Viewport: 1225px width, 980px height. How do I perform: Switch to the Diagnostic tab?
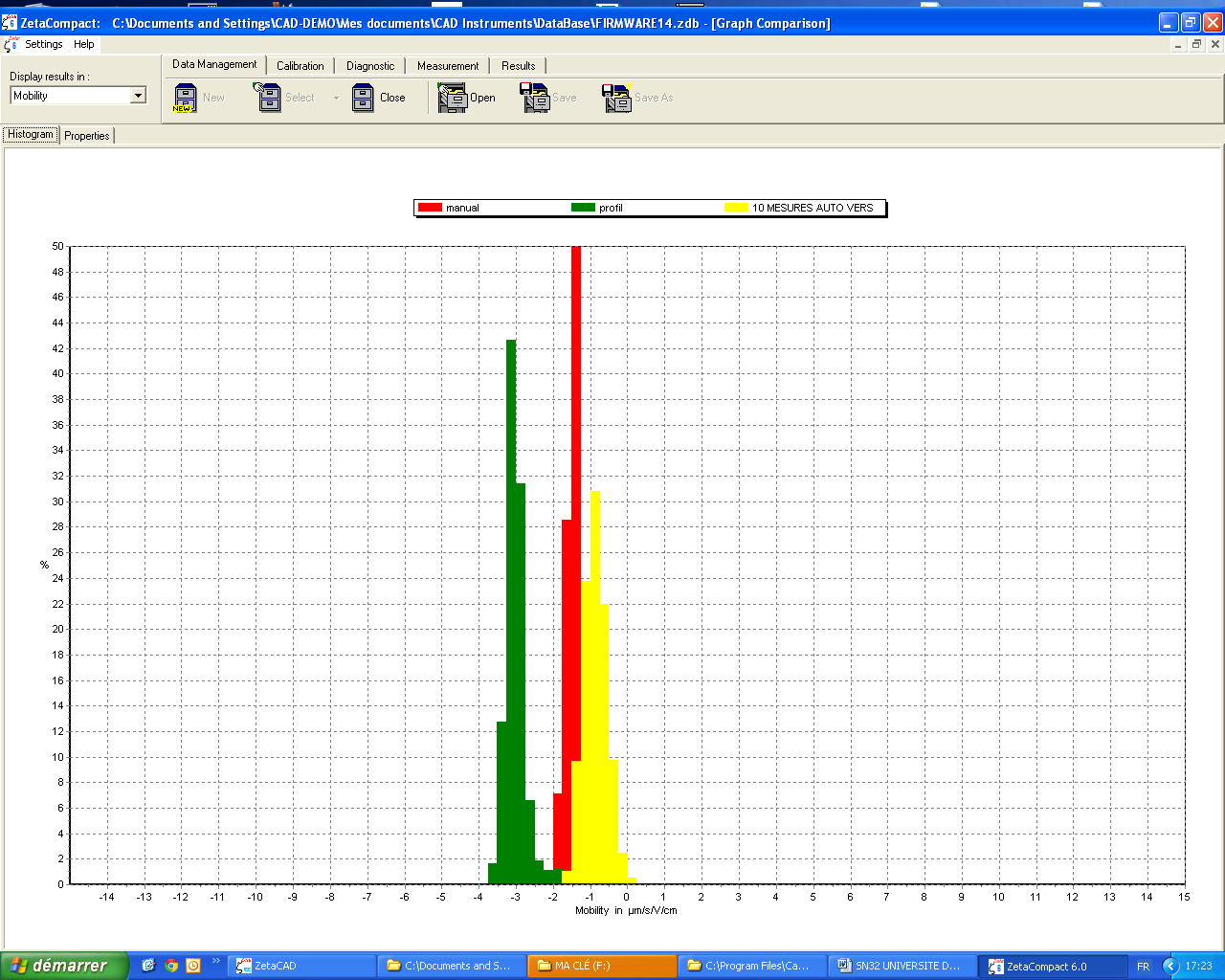pos(370,66)
